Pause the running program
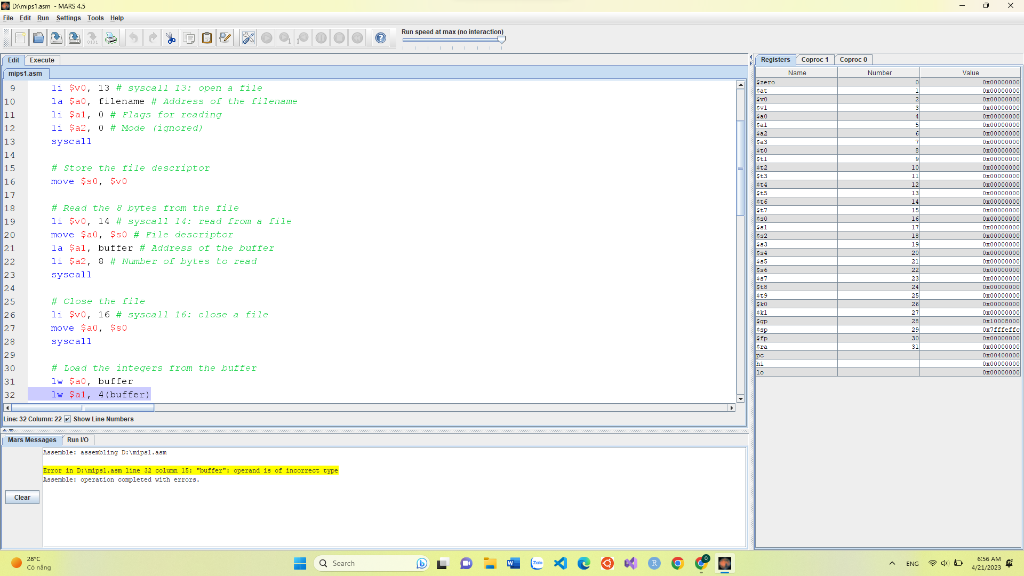This screenshot has width=1024, height=576. pos(321,38)
